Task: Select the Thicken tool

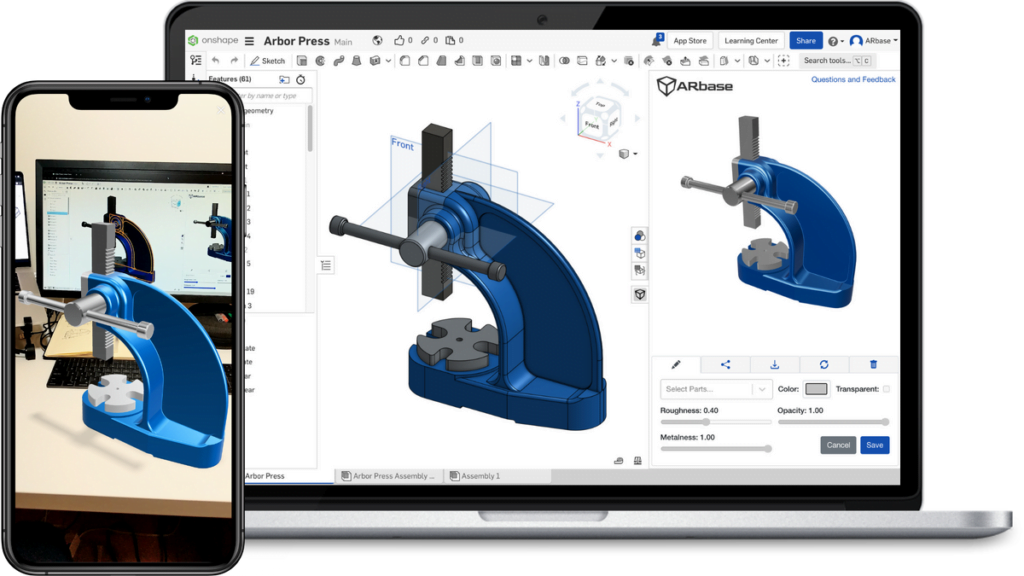Action: (375, 61)
